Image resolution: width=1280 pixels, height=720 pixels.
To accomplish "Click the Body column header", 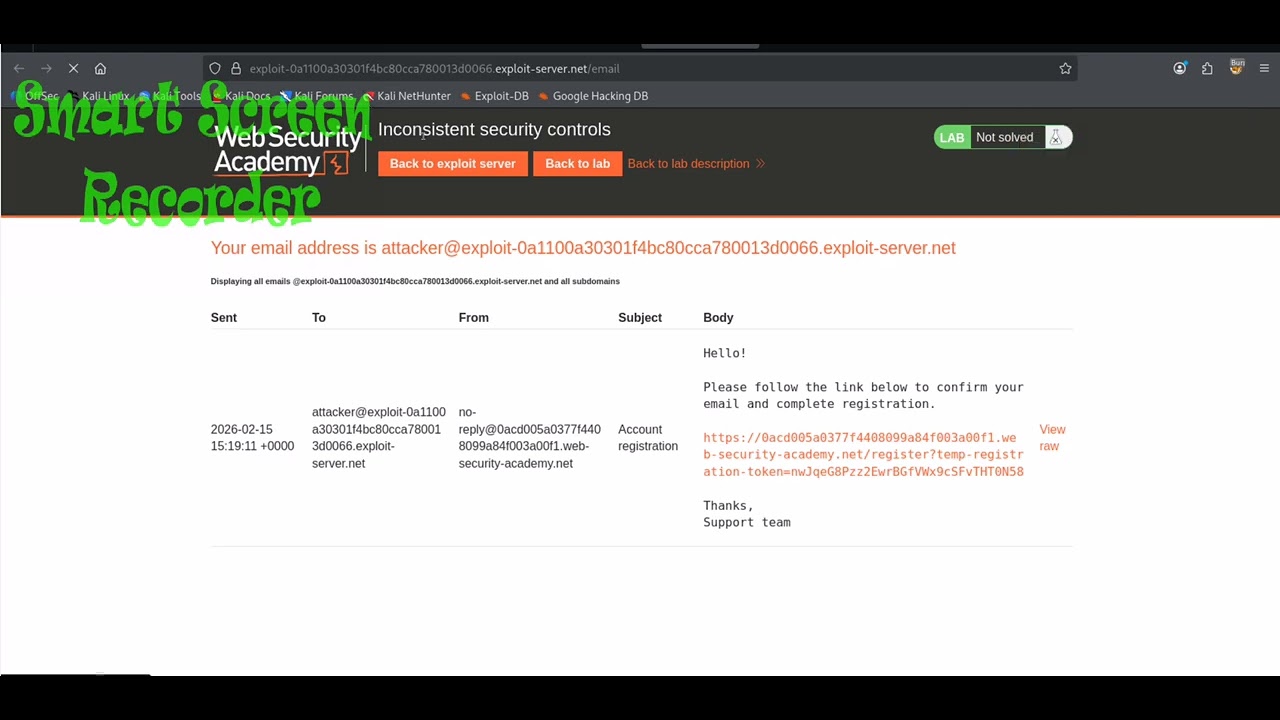I will tap(718, 318).
